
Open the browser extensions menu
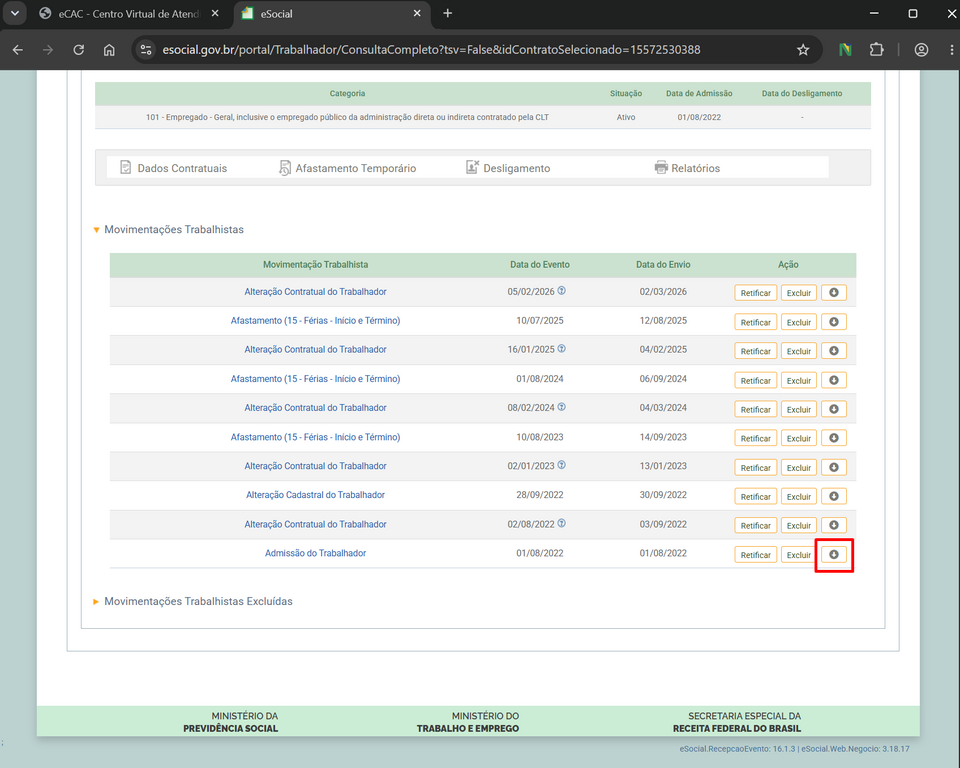click(876, 50)
